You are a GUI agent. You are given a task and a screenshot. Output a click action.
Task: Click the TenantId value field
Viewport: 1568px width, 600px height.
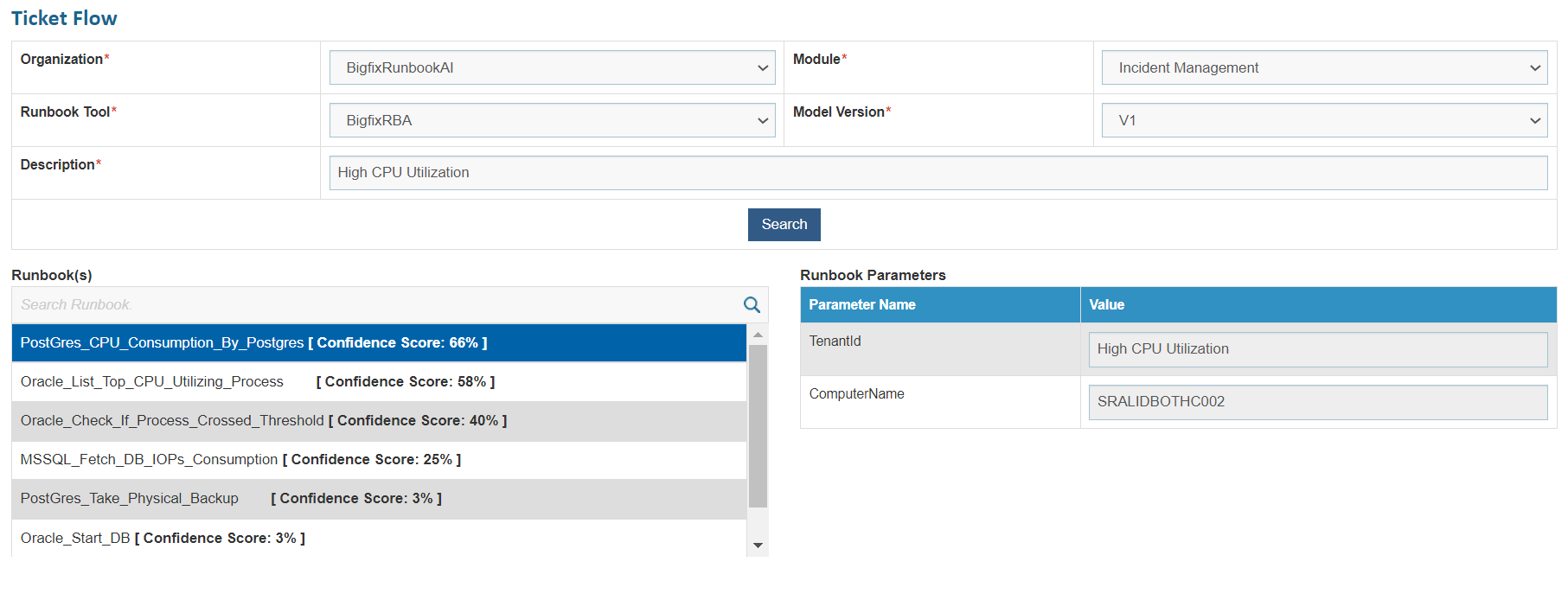click(1317, 349)
